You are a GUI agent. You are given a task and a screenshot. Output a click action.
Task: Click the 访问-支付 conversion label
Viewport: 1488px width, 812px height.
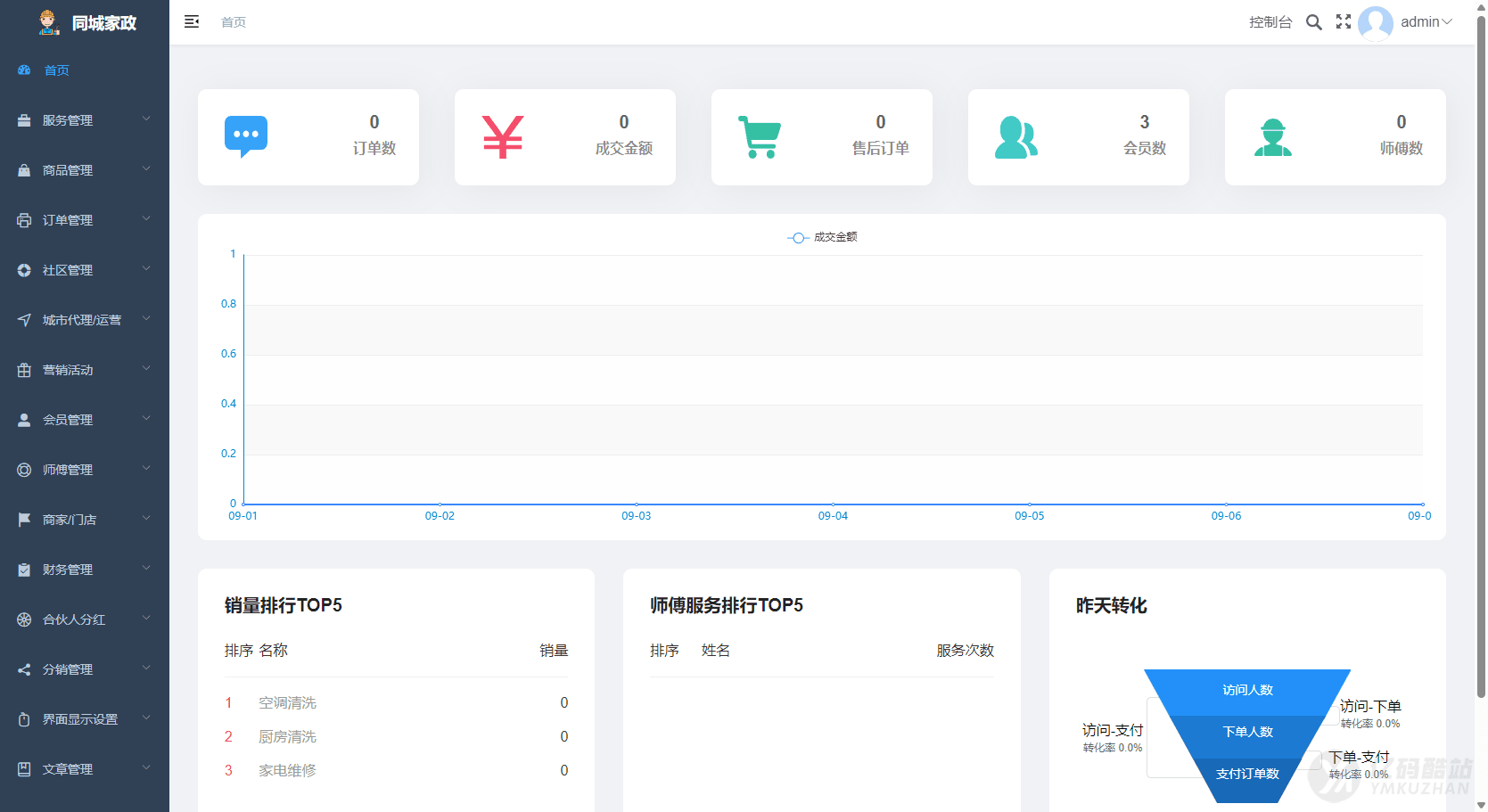click(1113, 730)
